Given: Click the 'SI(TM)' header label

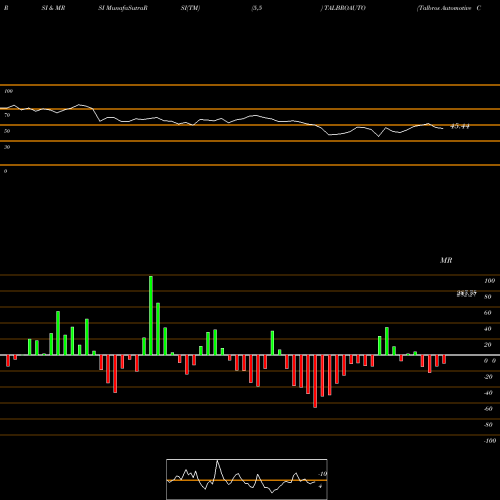Looking at the screenshot, I should coord(190,8).
